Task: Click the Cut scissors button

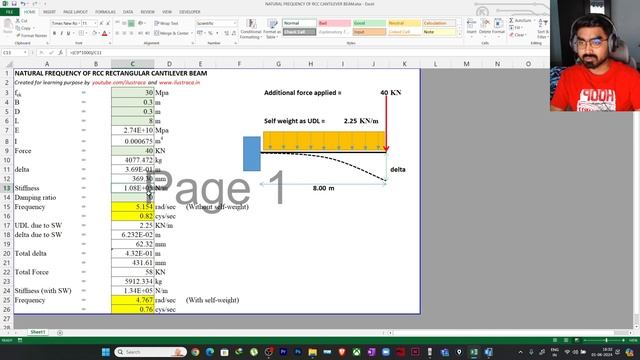Action: [21, 20]
